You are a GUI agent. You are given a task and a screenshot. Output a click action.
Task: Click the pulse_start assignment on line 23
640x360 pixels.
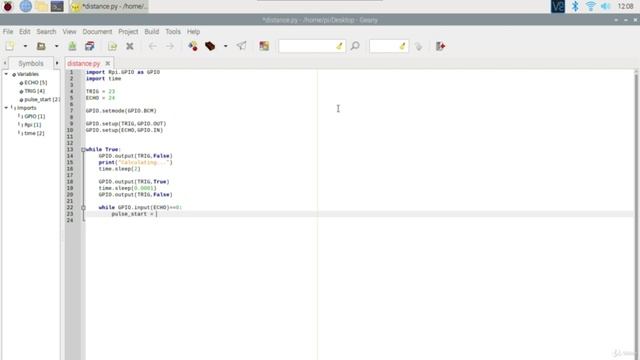coord(134,214)
